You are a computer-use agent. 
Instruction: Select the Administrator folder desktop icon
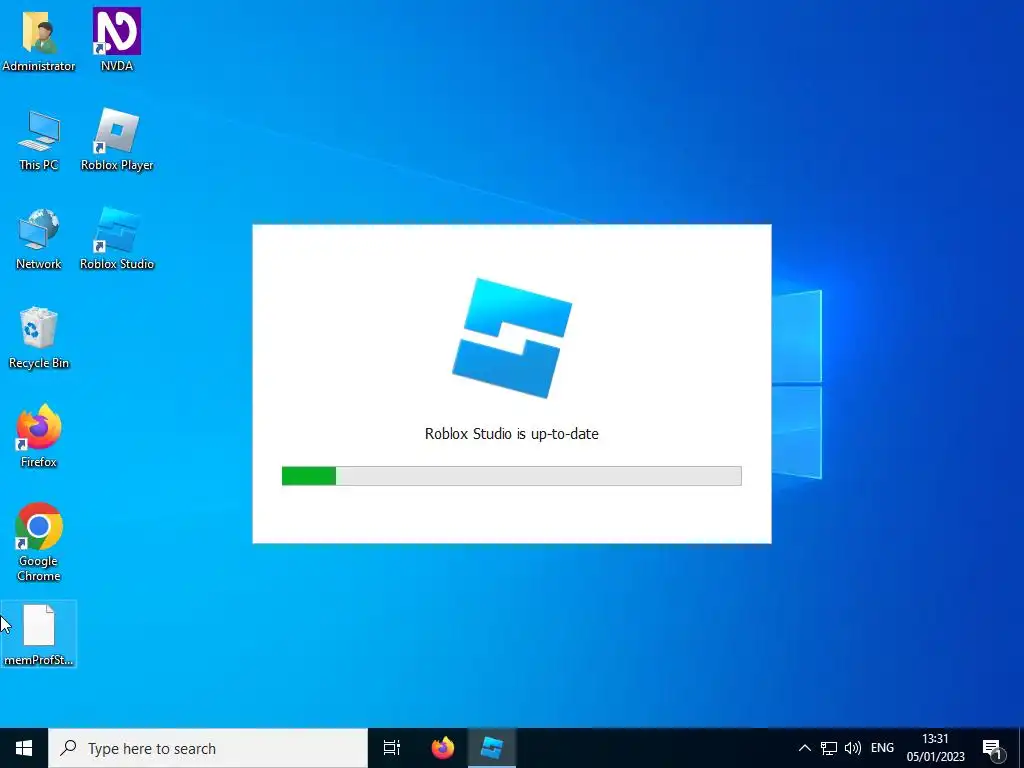pyautogui.click(x=39, y=40)
